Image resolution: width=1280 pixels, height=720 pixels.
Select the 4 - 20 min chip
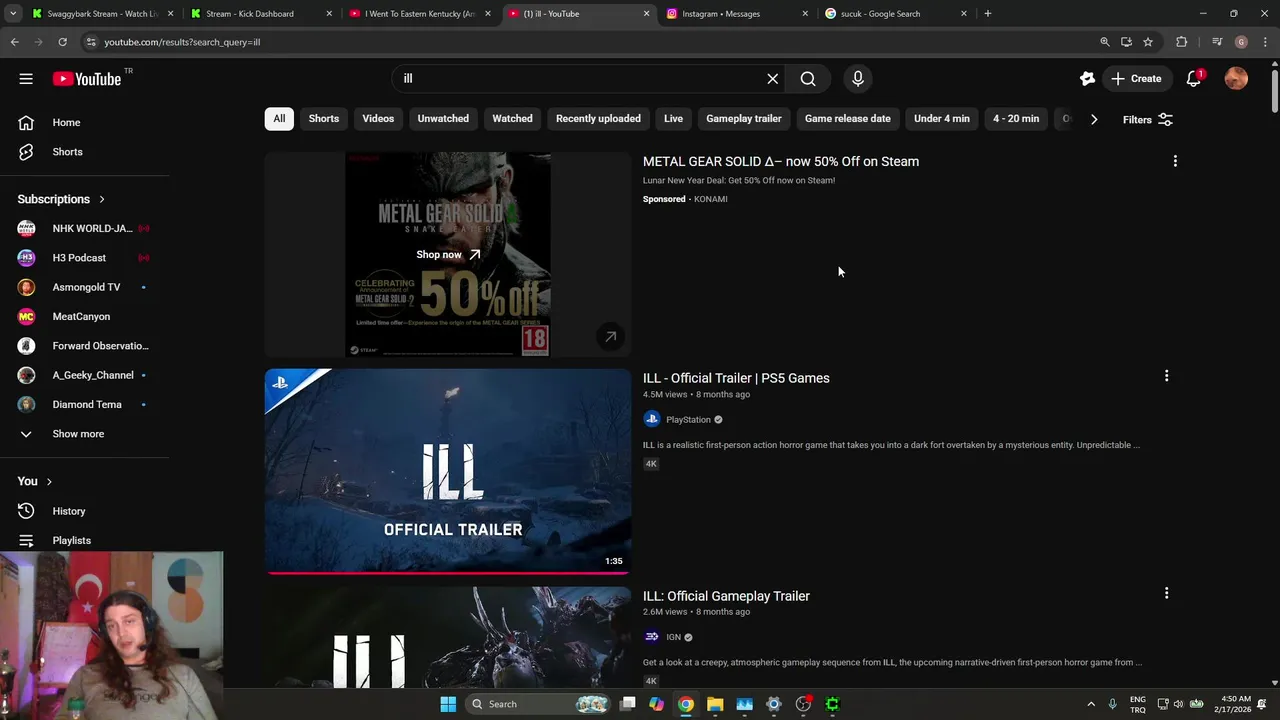click(1016, 118)
